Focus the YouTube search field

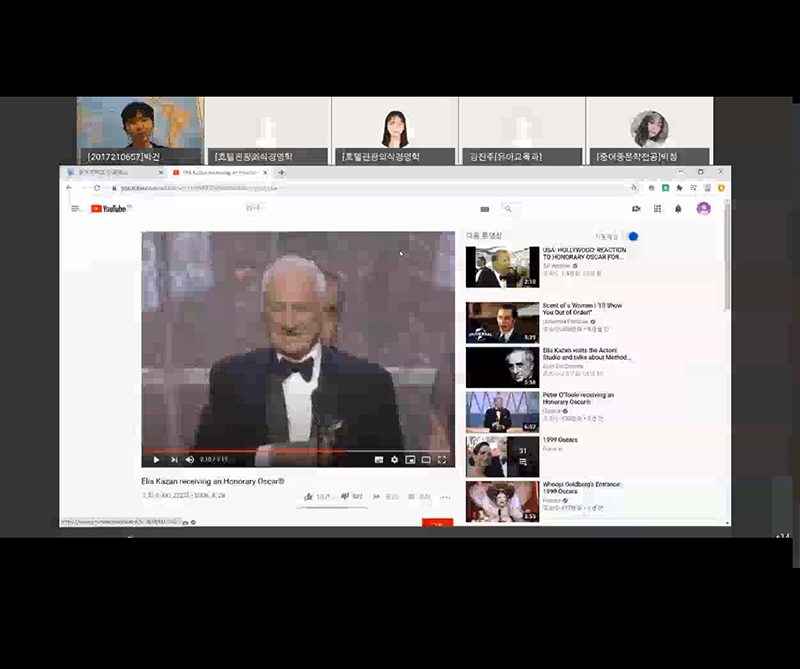point(357,208)
